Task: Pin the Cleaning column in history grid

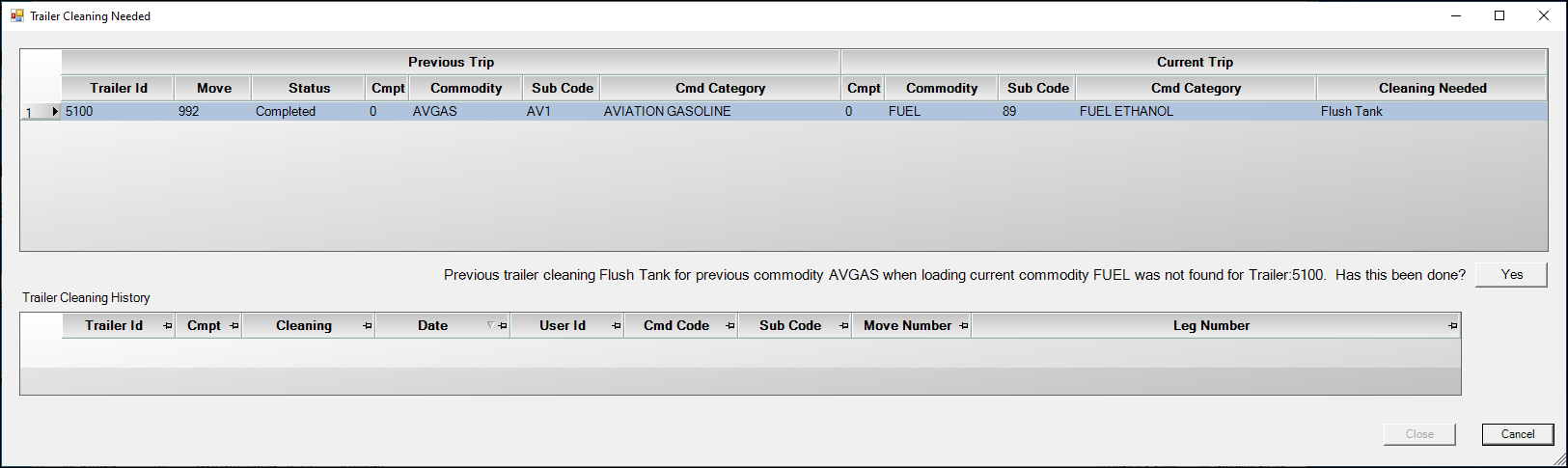Action: point(368,326)
